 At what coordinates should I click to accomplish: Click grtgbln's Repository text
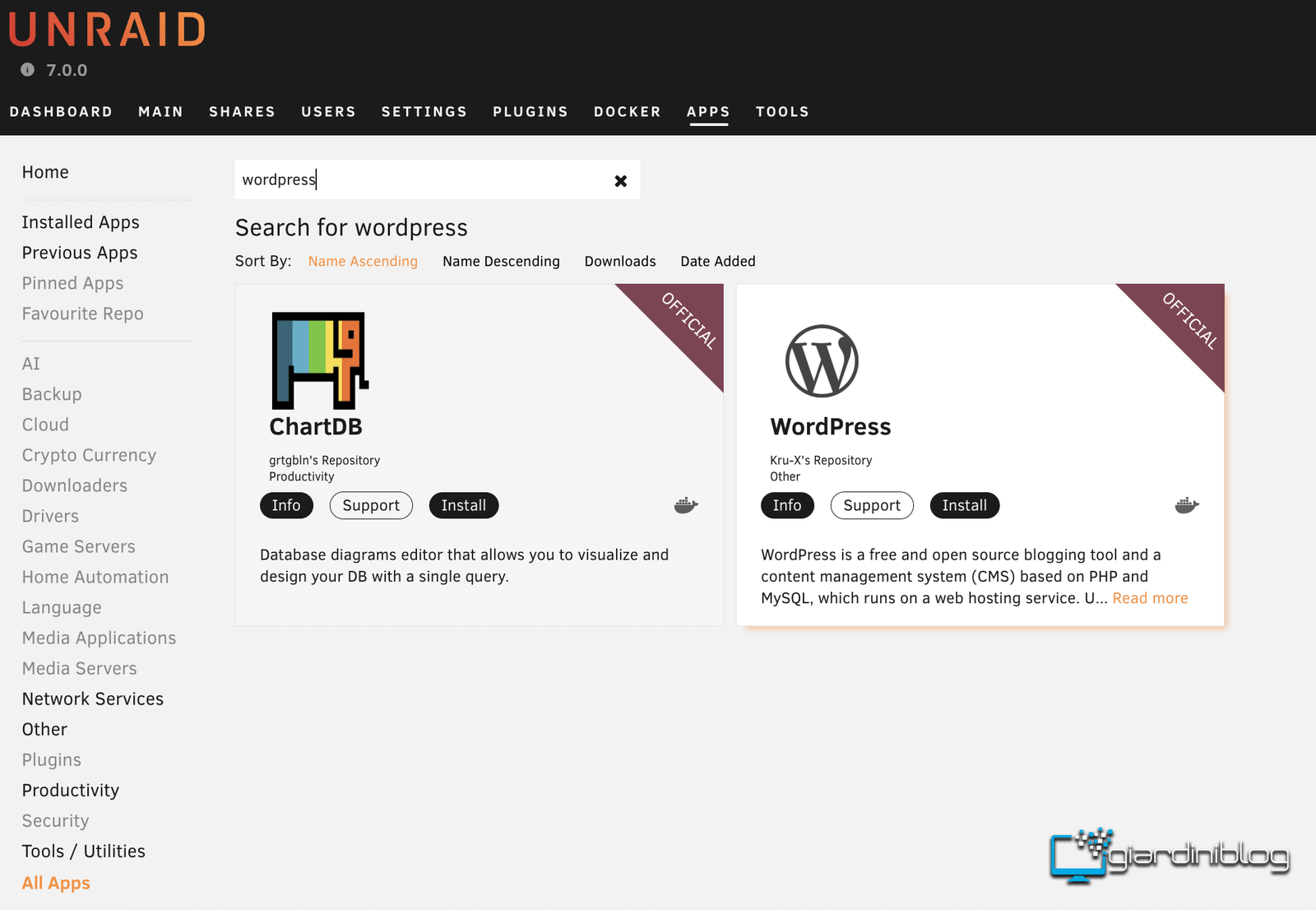[324, 461]
